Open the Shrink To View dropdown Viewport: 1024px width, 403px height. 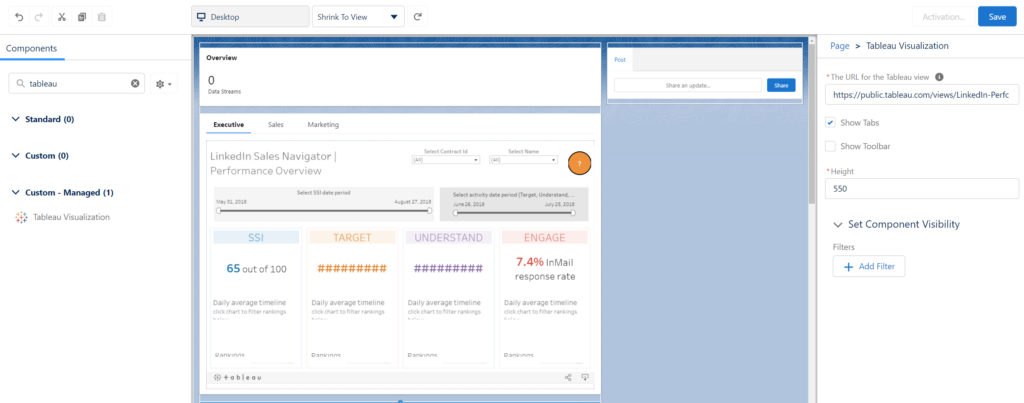pyautogui.click(x=358, y=17)
